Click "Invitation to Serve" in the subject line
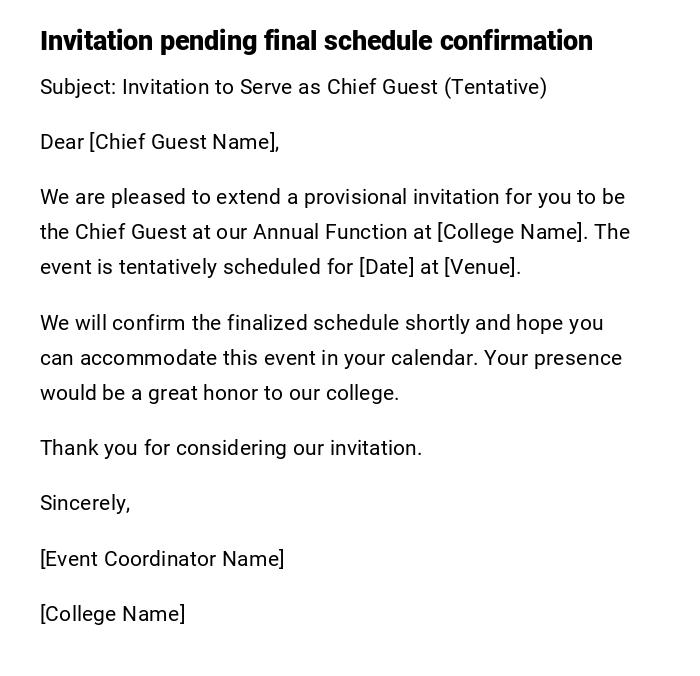 point(205,87)
